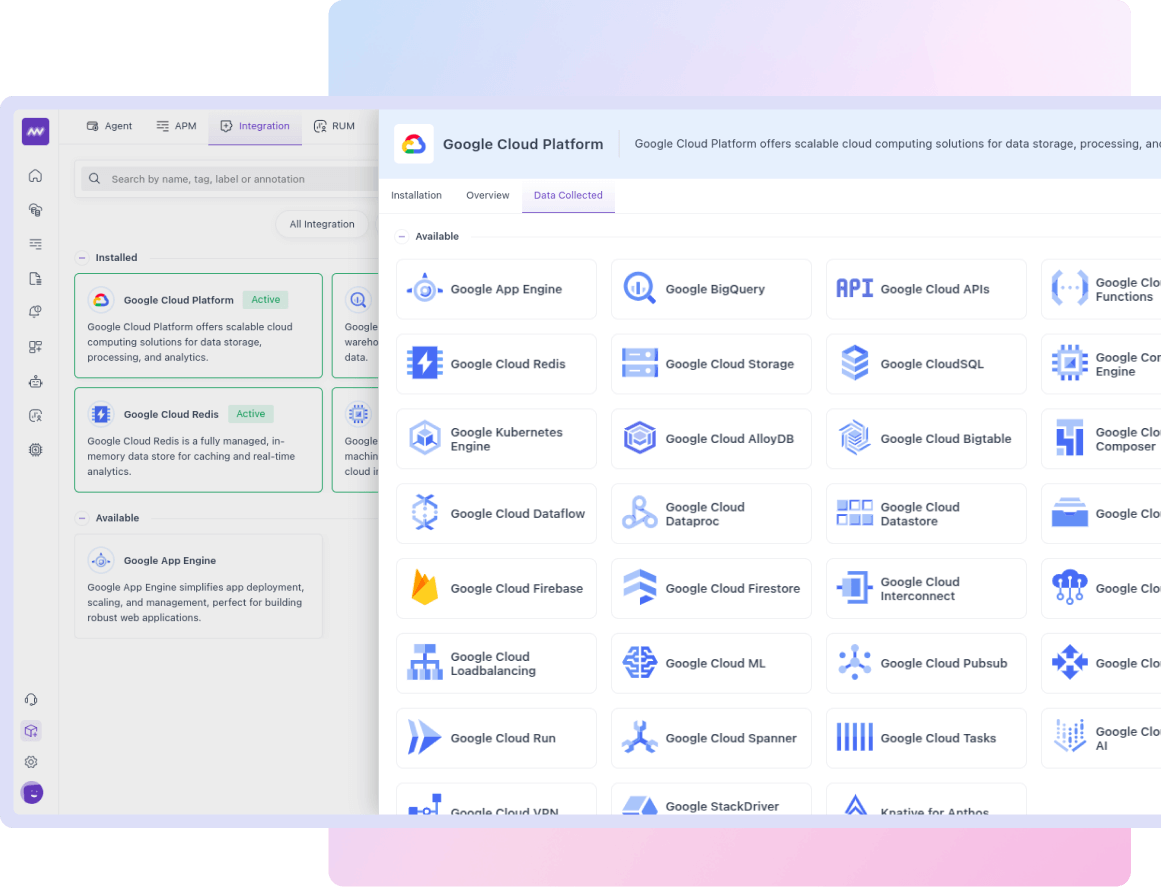This screenshot has height=887, width=1161.
Task: Open the dashboard builder icon in sidebar
Action: pyautogui.click(x=35, y=347)
